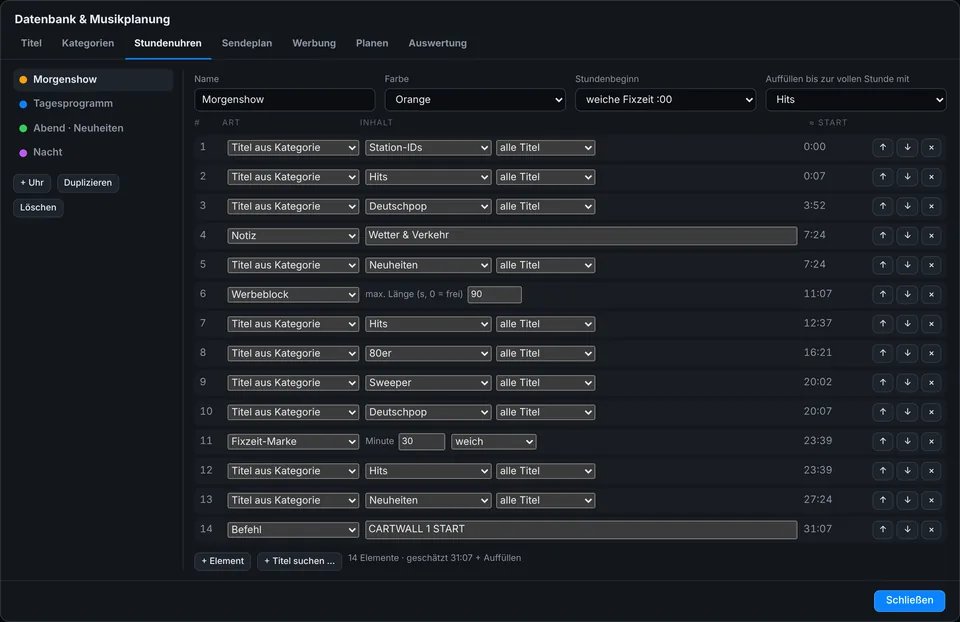Select the Abend · Neuheiten clock
Screen dimensions: 960x622
(x=93, y=128)
